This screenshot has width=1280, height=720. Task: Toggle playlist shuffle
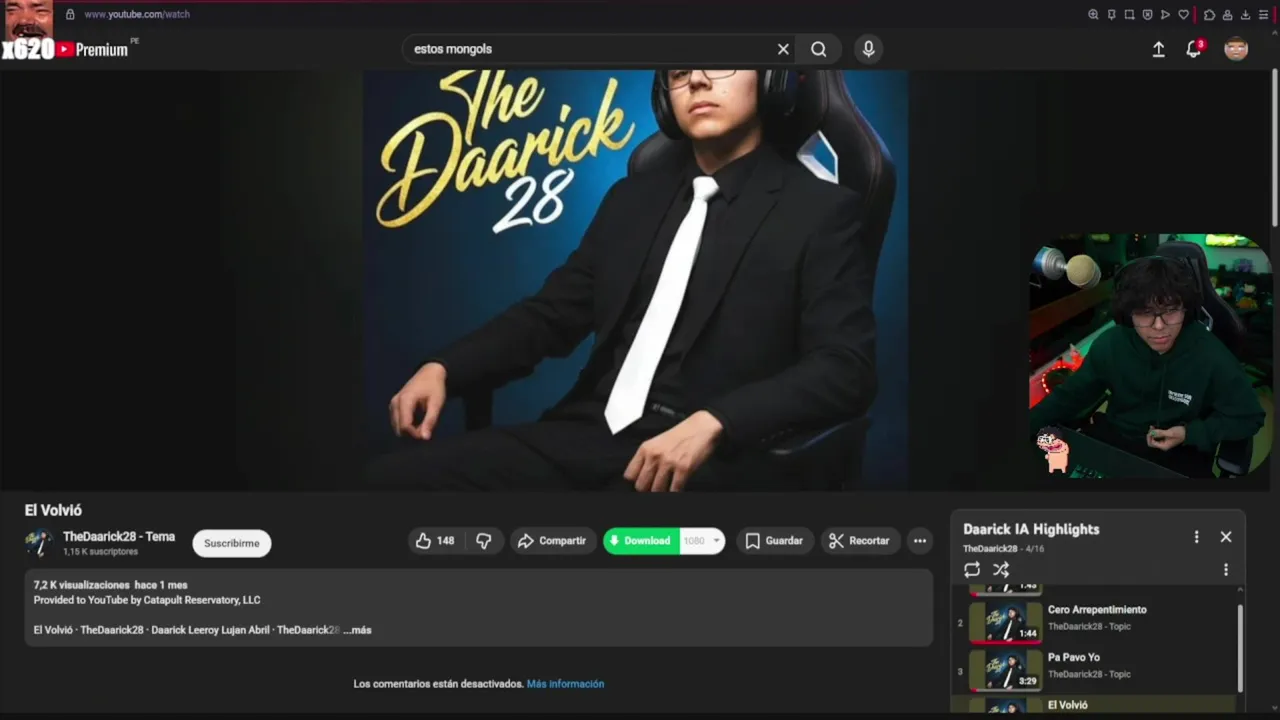click(1001, 570)
